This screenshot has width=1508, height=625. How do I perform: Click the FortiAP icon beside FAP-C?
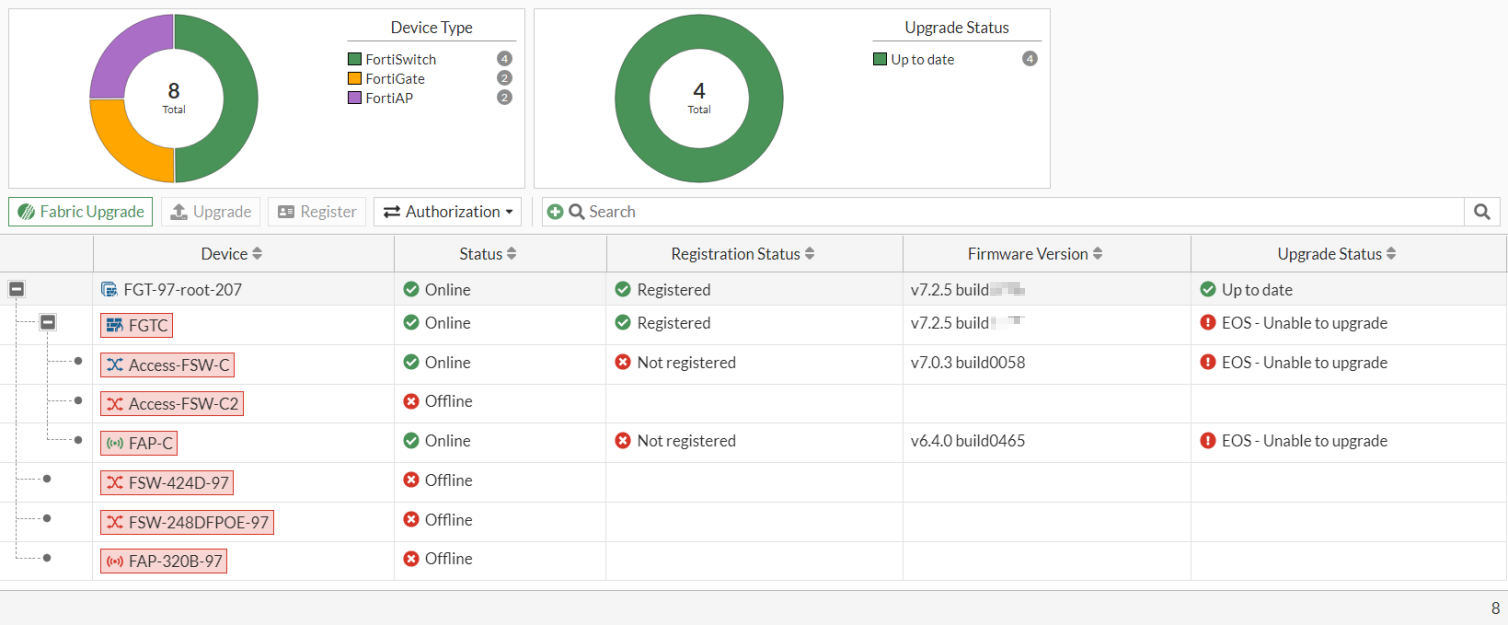115,443
